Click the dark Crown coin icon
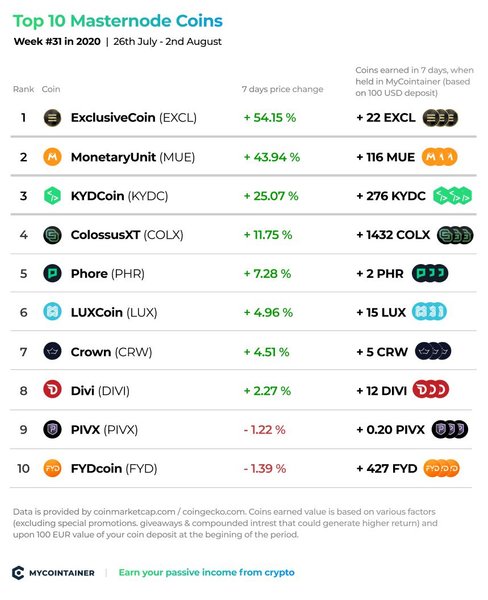 (x=52, y=351)
